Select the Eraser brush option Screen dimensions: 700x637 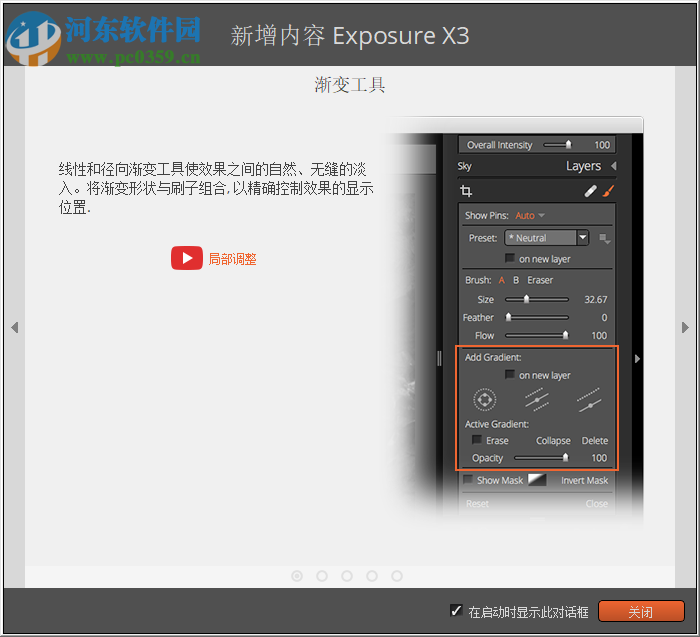click(x=540, y=280)
